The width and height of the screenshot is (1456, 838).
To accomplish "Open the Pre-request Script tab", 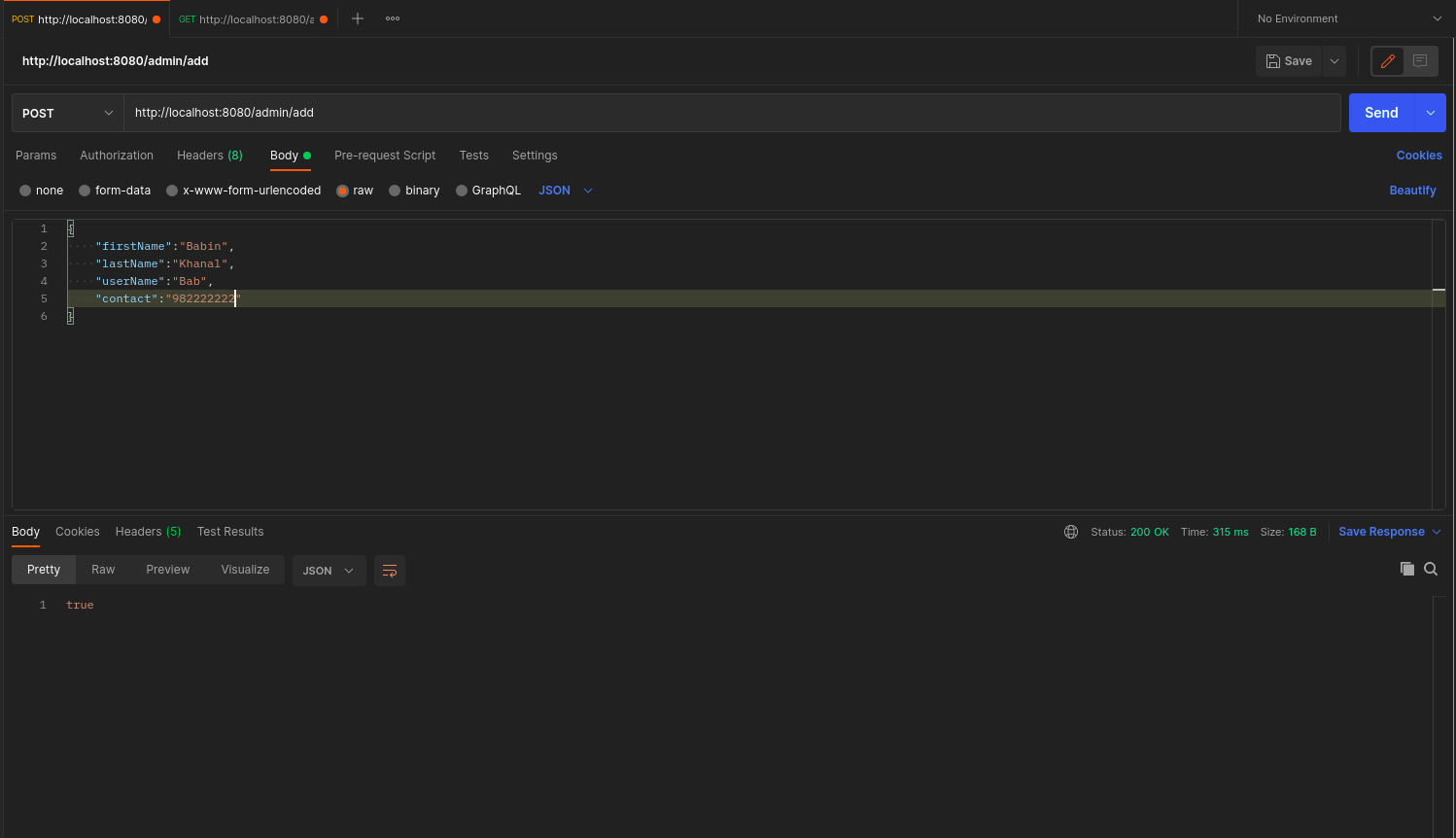I will click(385, 156).
